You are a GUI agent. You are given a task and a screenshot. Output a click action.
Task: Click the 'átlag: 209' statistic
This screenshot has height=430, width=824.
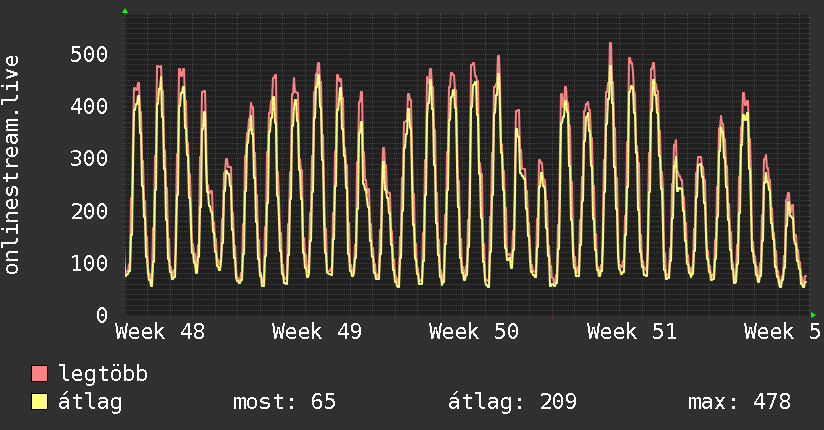coord(512,402)
